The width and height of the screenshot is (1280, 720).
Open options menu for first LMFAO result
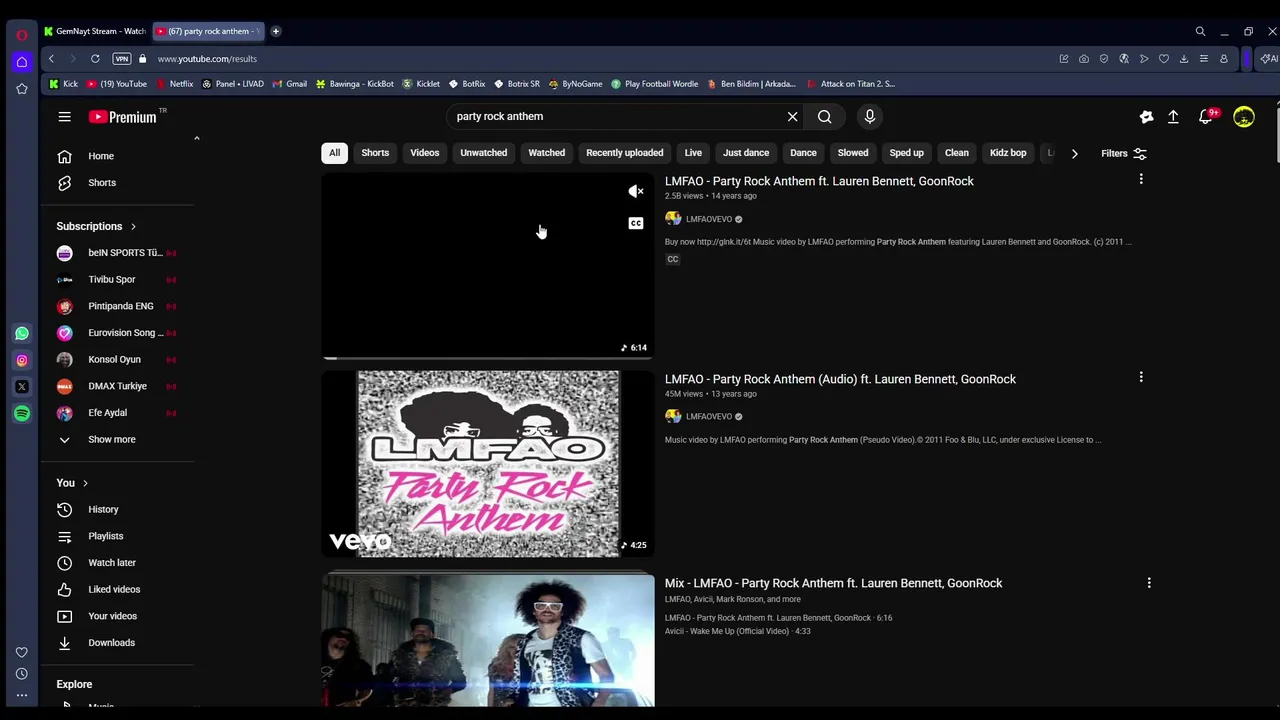[1141, 179]
